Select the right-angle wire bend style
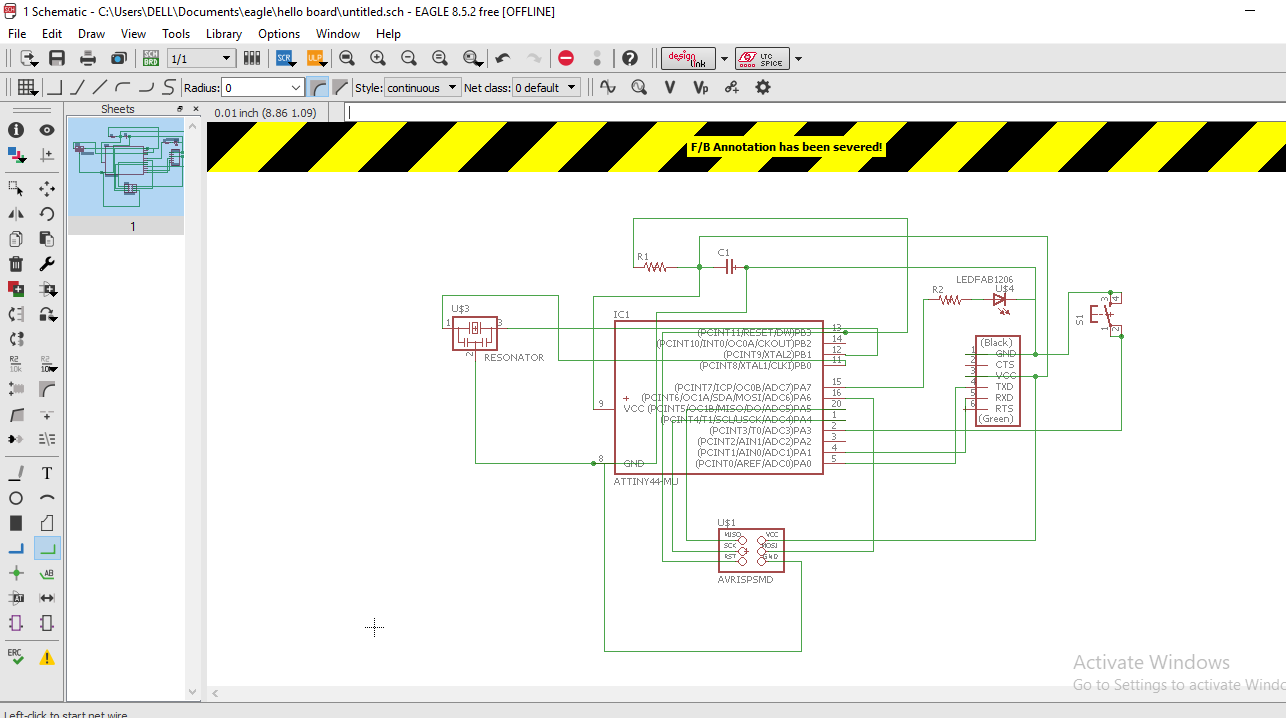The image size is (1286, 718). pos(55,88)
